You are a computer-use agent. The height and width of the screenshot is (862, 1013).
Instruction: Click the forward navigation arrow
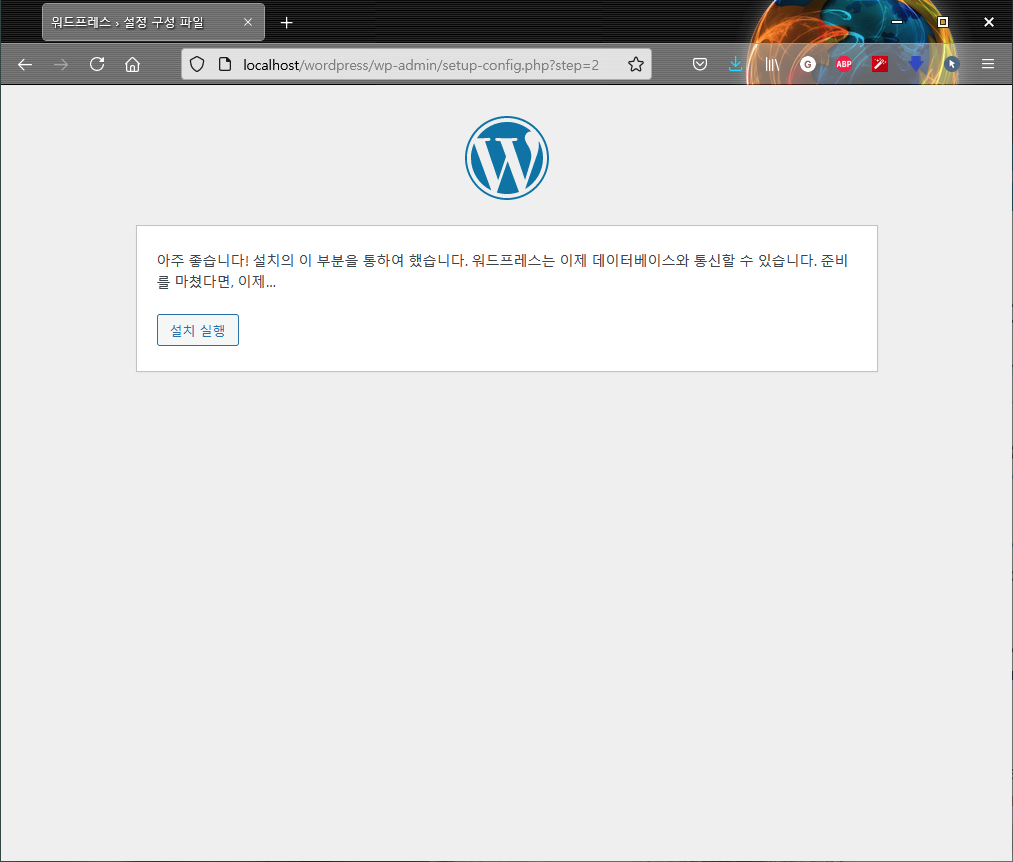pyautogui.click(x=61, y=65)
